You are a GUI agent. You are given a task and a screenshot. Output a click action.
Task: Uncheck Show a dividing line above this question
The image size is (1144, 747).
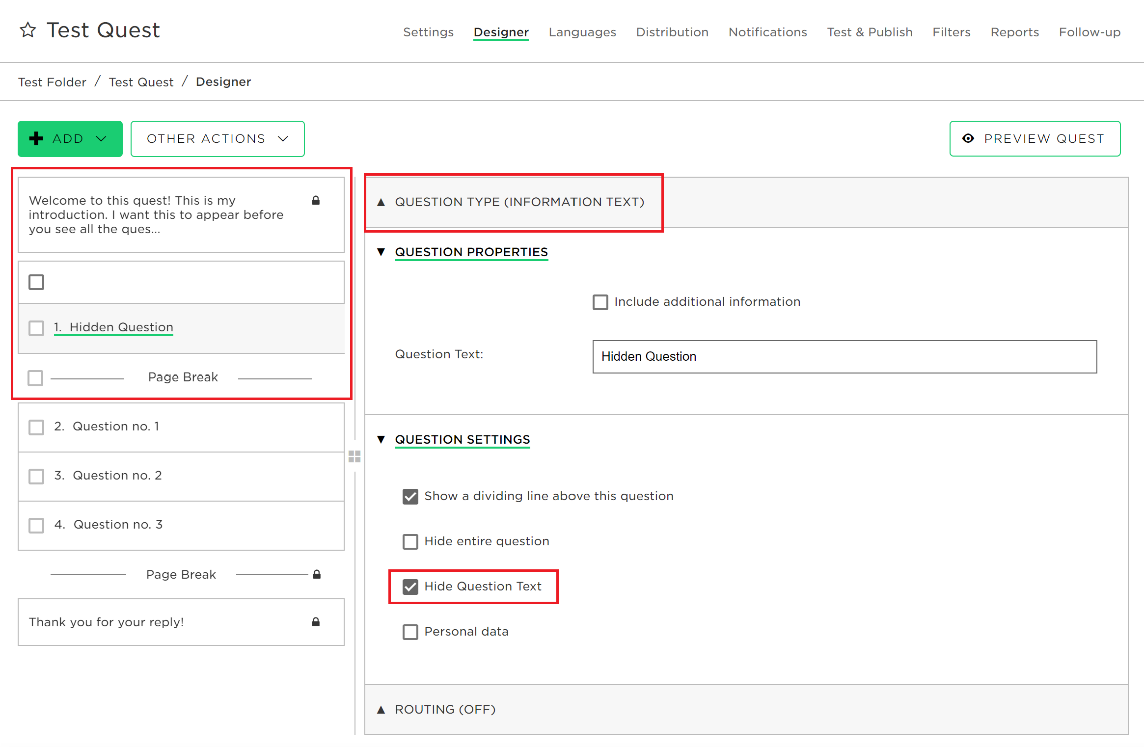pyautogui.click(x=411, y=497)
